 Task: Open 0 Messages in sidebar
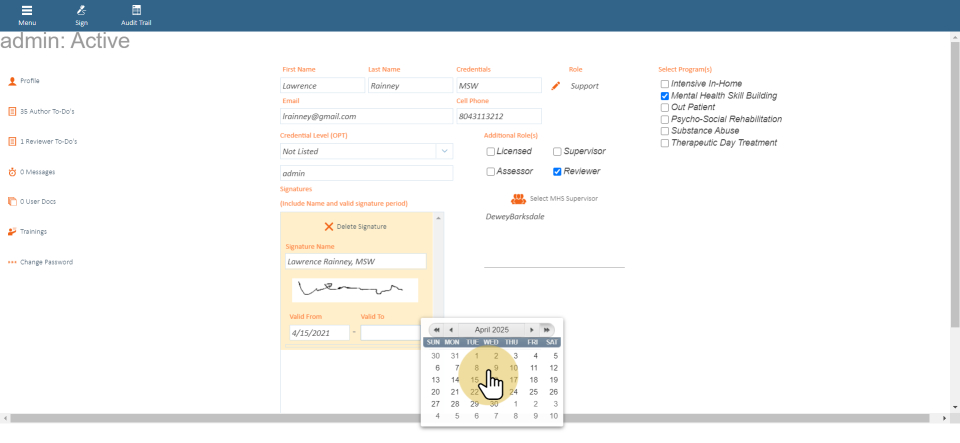tap(37, 171)
